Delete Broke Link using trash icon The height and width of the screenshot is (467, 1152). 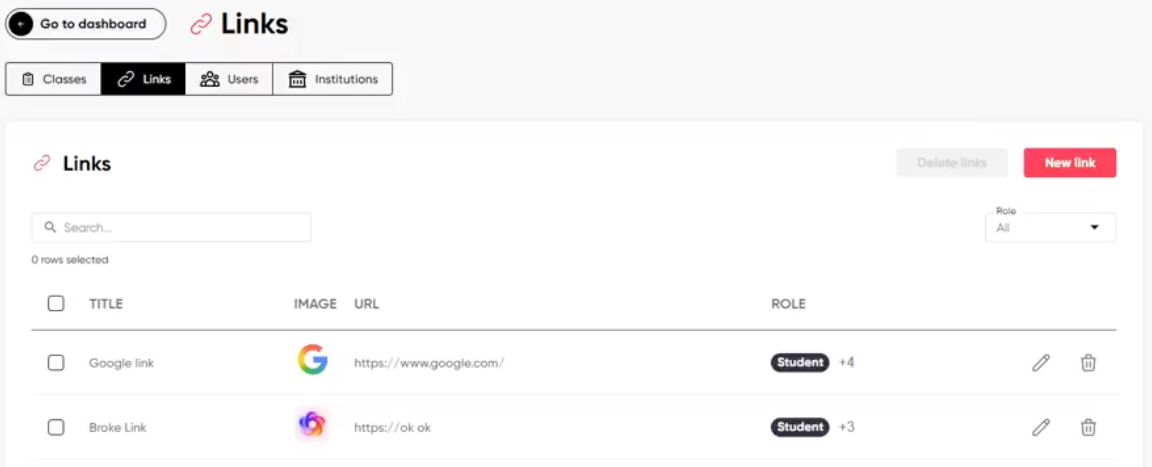click(x=1088, y=427)
